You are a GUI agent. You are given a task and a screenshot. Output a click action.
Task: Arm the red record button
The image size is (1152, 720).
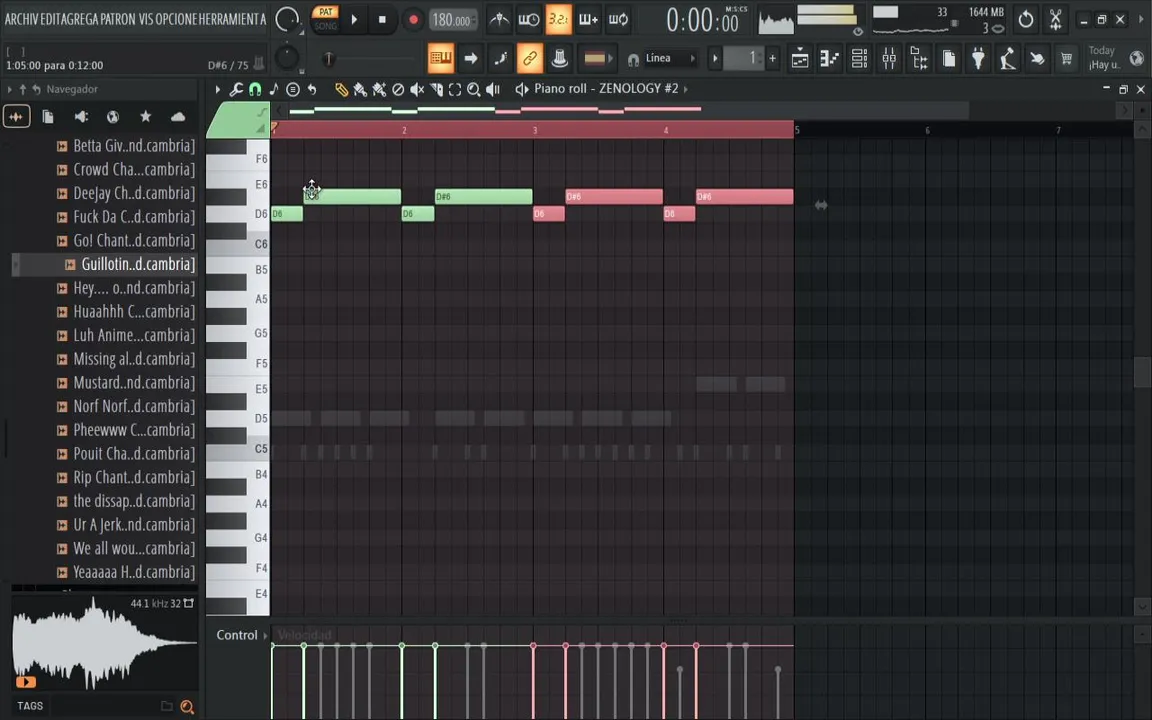coord(413,20)
